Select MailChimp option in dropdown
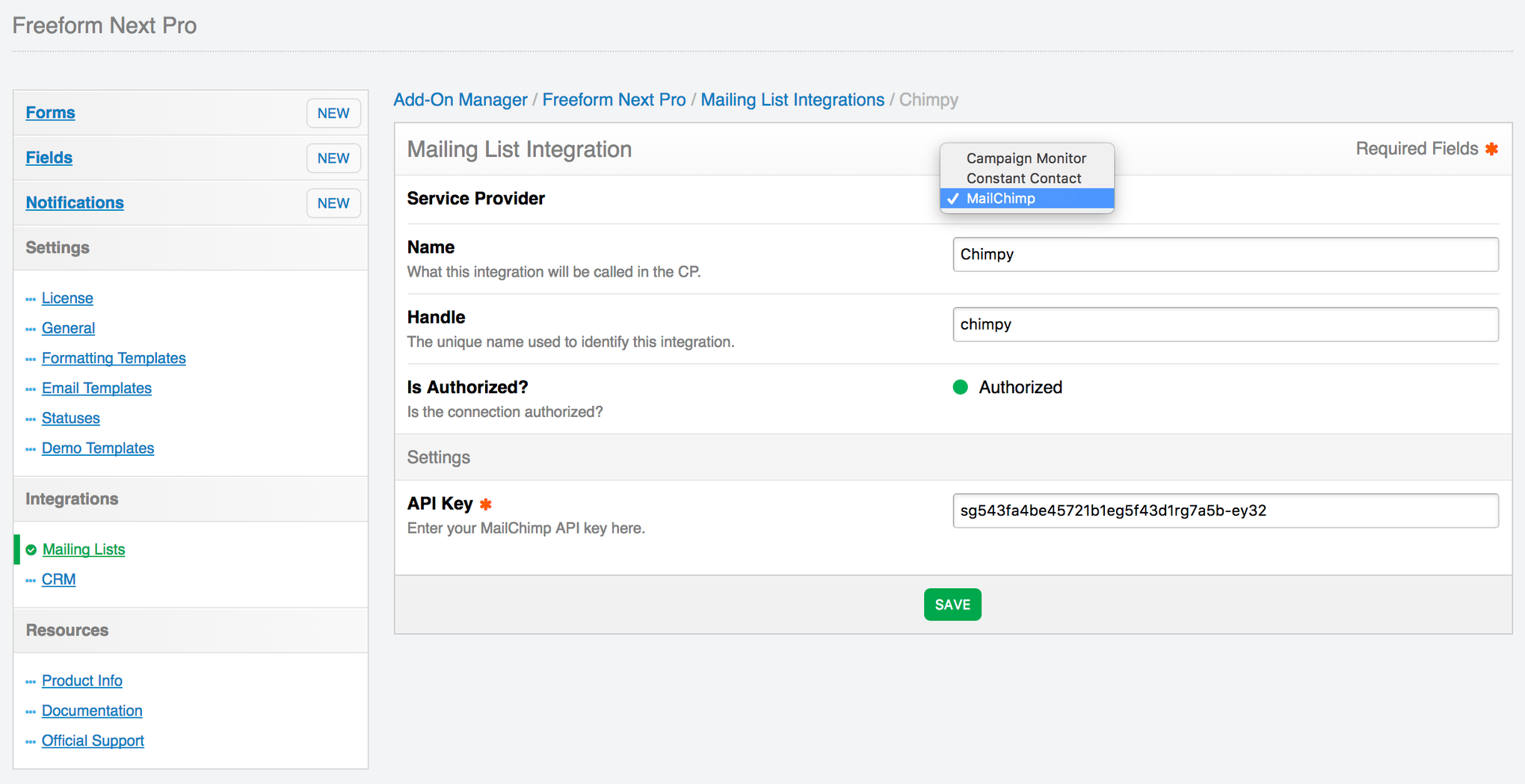This screenshot has height=784, width=1525. click(x=1026, y=199)
